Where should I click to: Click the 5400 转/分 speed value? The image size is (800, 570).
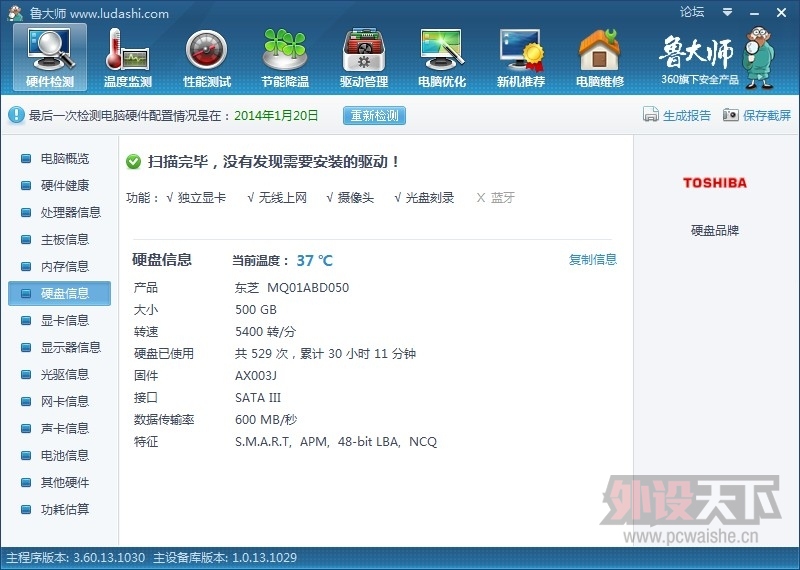[265, 332]
